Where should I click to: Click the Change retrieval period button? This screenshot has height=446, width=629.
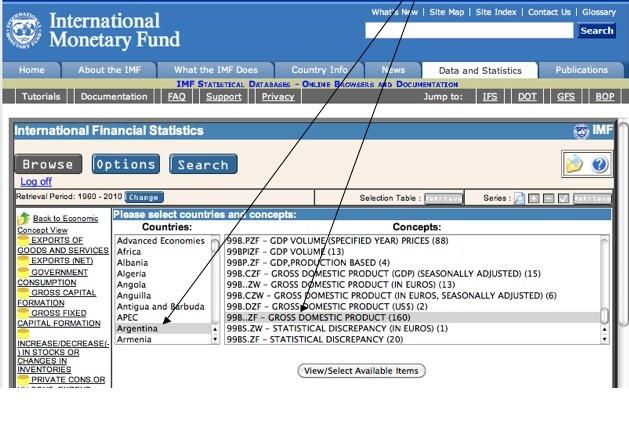144,197
